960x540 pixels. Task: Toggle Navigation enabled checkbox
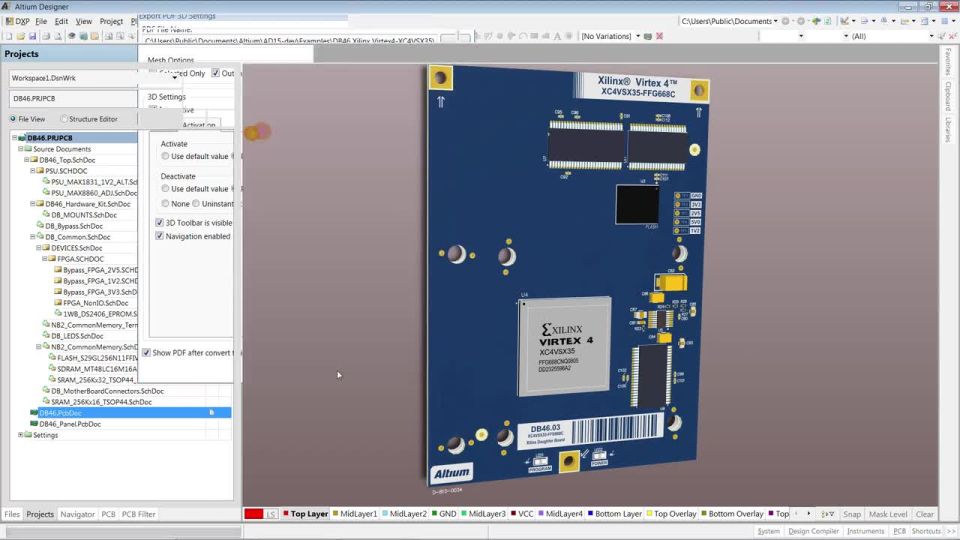pos(160,236)
